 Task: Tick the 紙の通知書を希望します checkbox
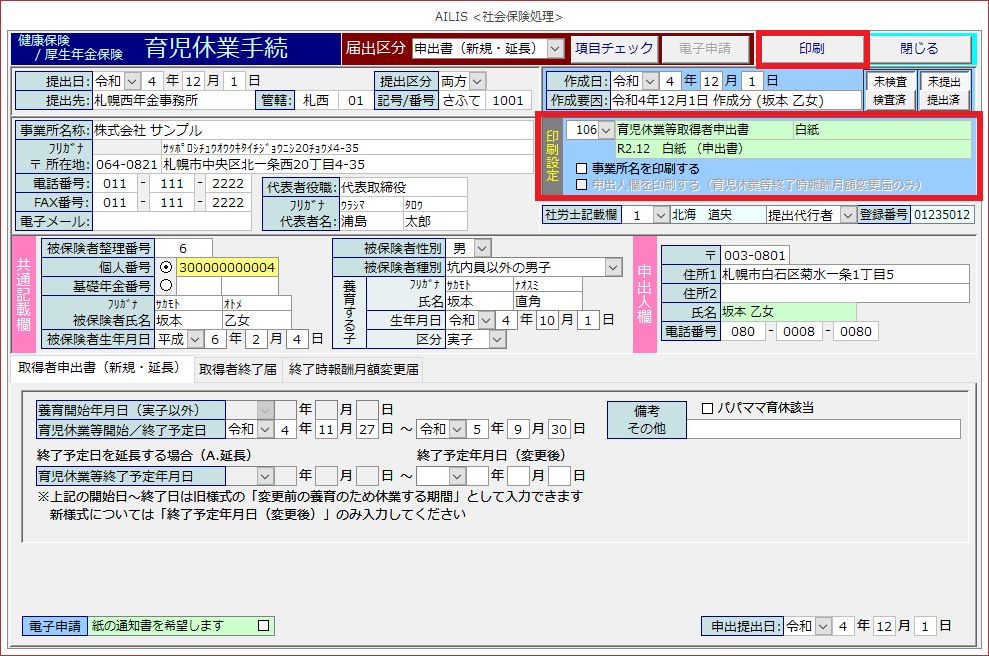coord(264,626)
